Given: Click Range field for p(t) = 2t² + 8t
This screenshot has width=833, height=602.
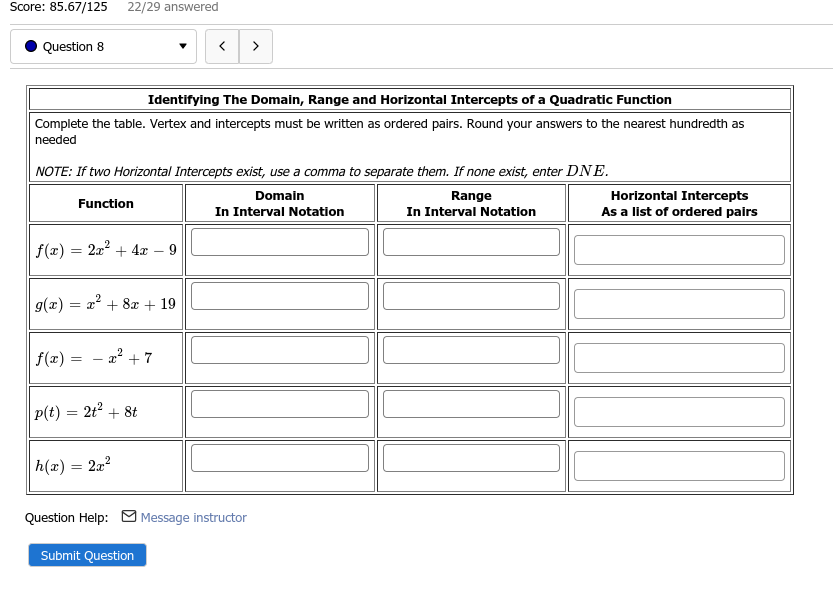Looking at the screenshot, I should (471, 404).
